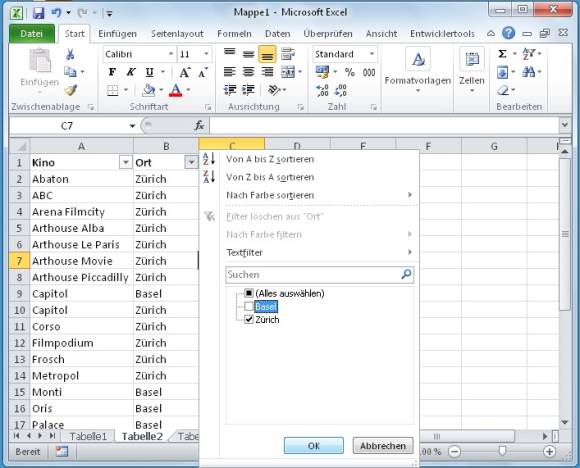The height and width of the screenshot is (468, 580).
Task: Switch to the Daten ribbon tab
Action: click(277, 34)
